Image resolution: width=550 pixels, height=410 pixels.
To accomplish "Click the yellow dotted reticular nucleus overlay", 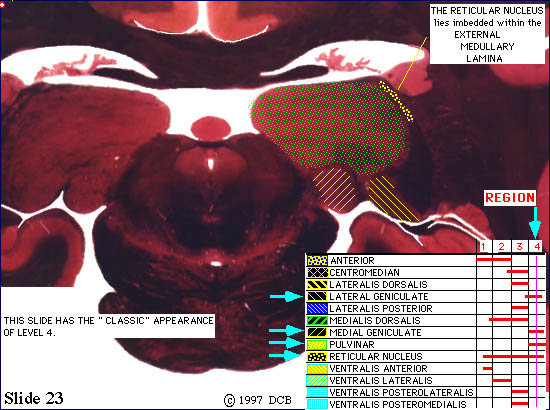I will [396, 101].
